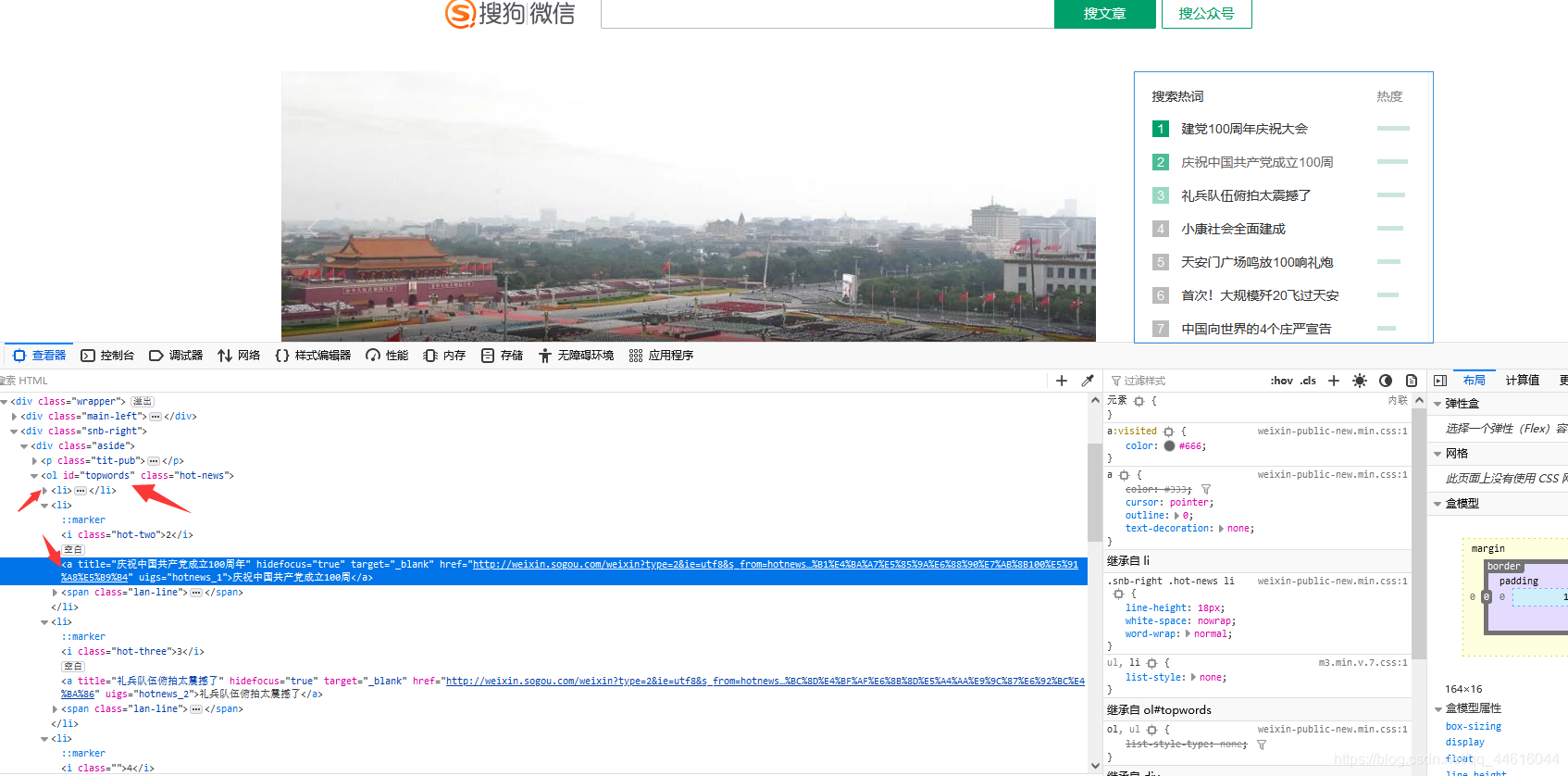Switch to the 计算值 tab

pos(1522,381)
